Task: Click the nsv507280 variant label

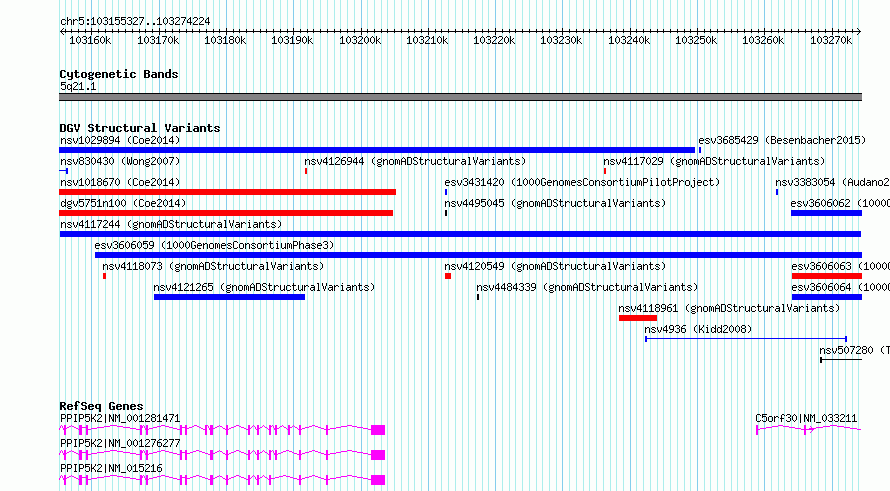Action: click(x=854, y=350)
